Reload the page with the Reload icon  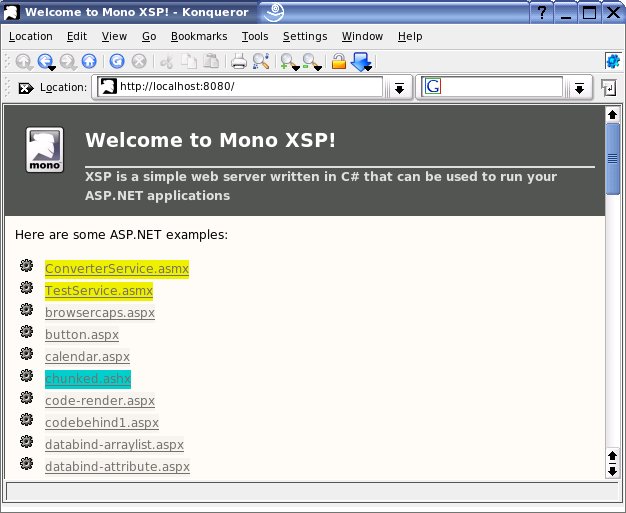tap(117, 61)
